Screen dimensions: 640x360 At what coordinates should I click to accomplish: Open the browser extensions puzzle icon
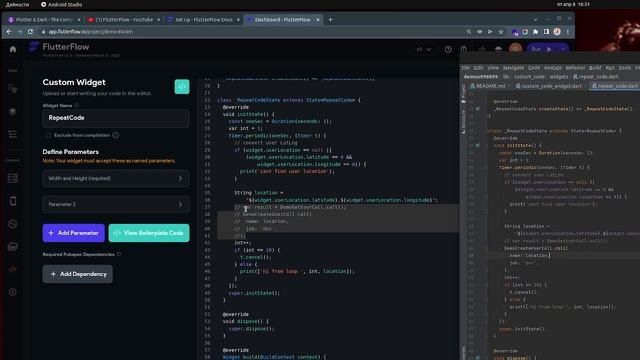click(536, 31)
